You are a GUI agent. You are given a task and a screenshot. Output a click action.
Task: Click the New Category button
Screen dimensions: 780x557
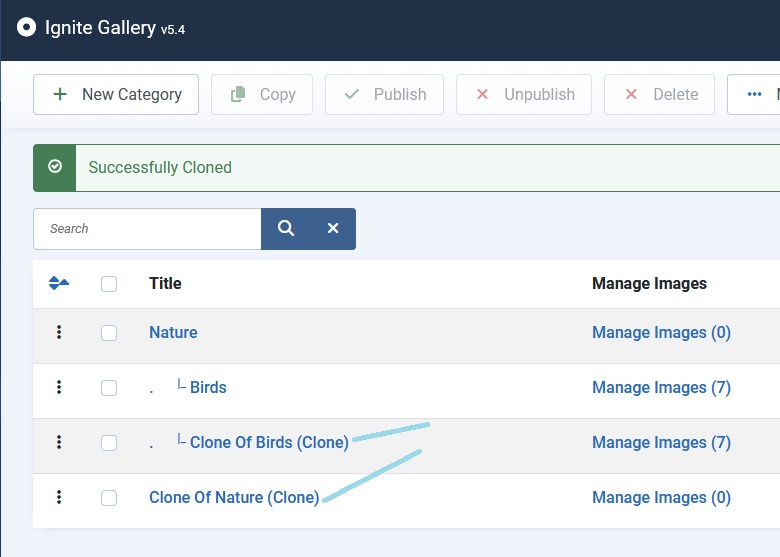[x=116, y=95]
